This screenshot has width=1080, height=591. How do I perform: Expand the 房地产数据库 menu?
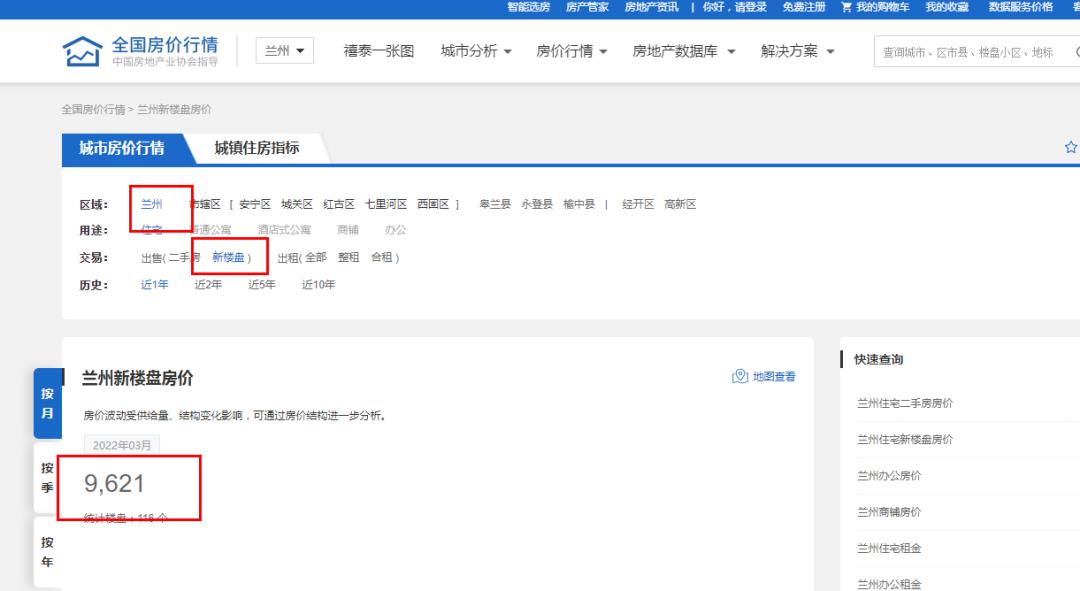[683, 51]
